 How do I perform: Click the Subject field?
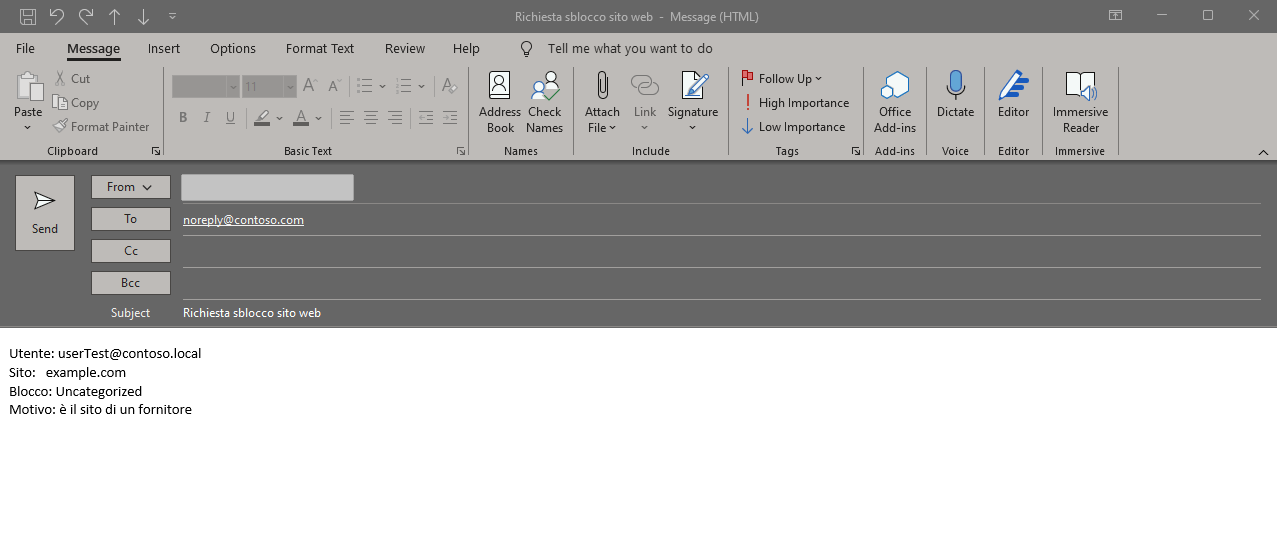coord(720,313)
